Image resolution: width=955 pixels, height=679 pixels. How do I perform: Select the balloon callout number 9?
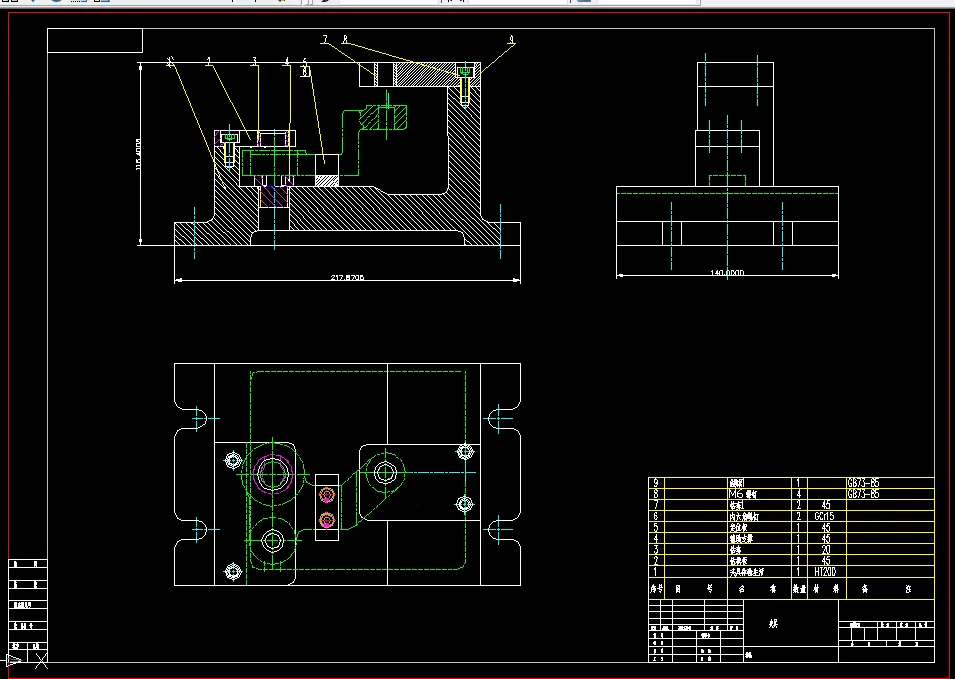pyautogui.click(x=512, y=40)
